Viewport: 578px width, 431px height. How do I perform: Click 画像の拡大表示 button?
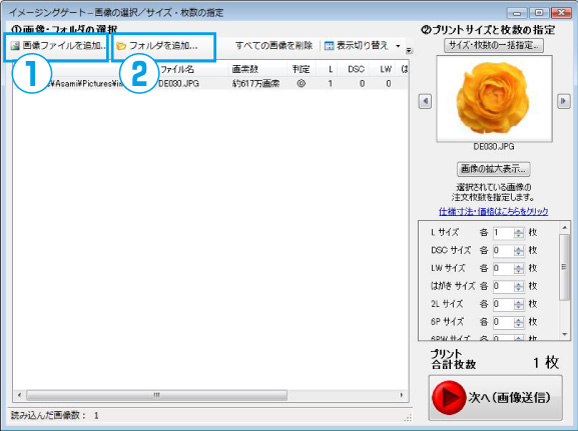pyautogui.click(x=494, y=169)
